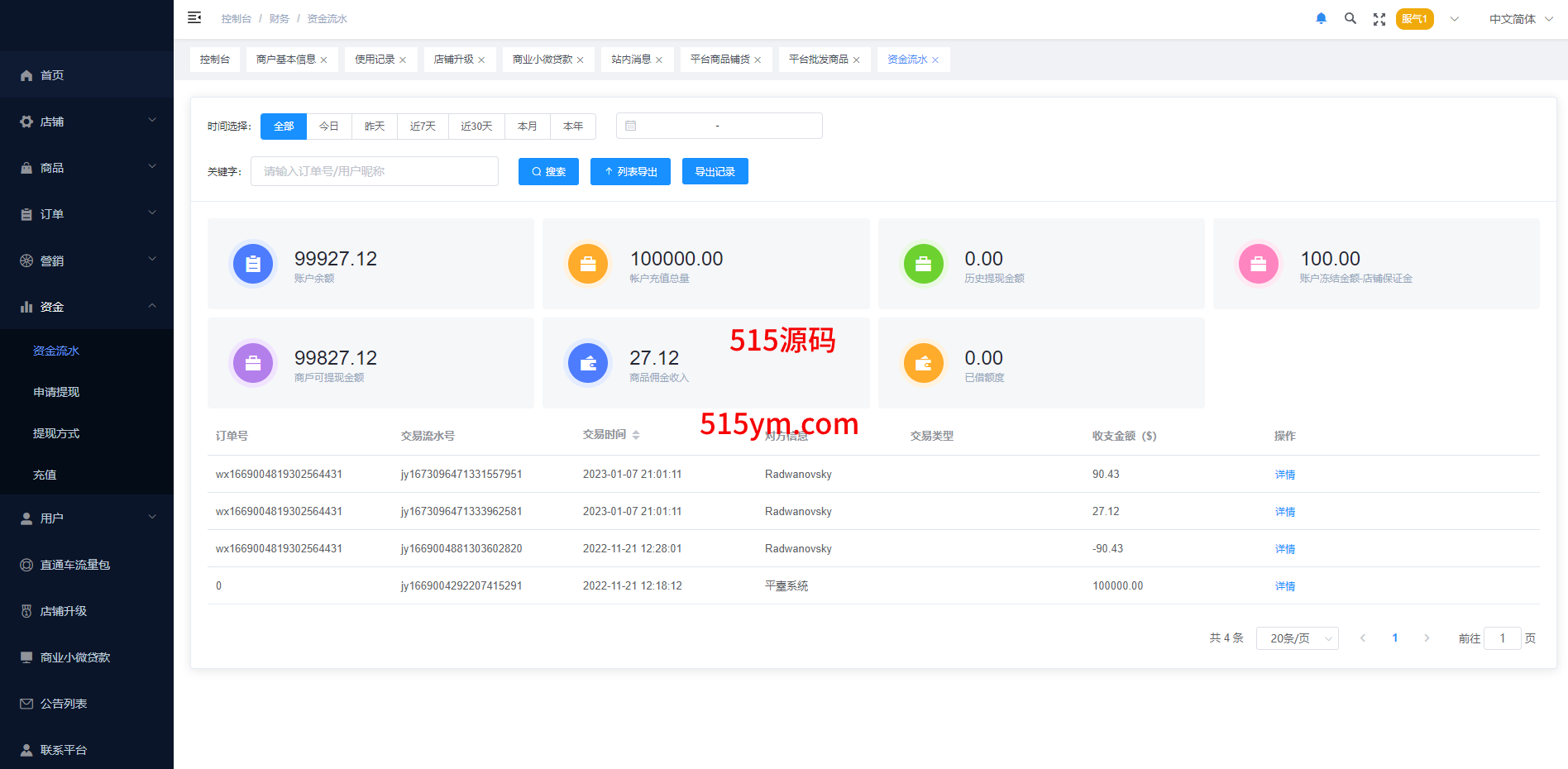Open 详情 for the 100000.00 transaction
The image size is (1568, 769).
pyautogui.click(x=1284, y=586)
